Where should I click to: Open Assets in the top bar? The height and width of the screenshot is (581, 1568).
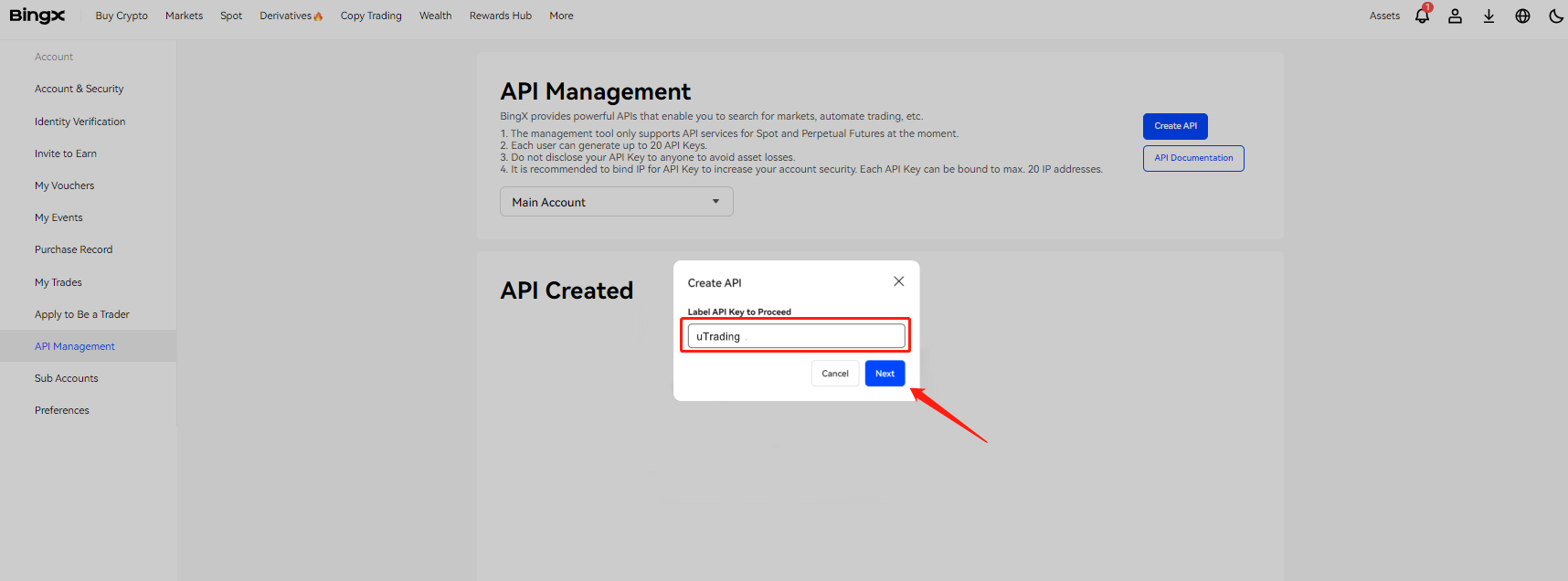(x=1384, y=16)
